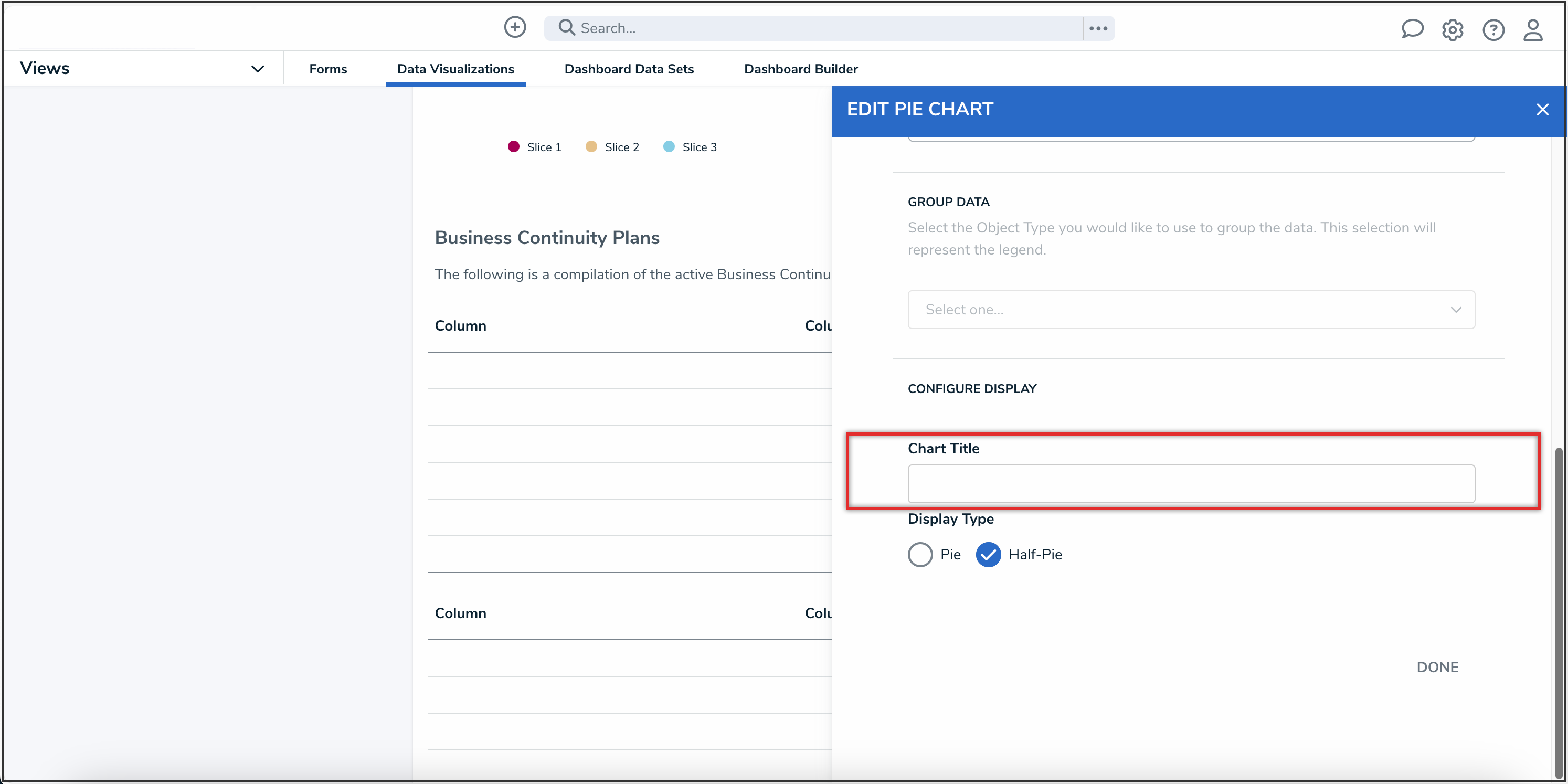Expand the Views dropdown
This screenshot has width=1568, height=784.
[x=258, y=69]
